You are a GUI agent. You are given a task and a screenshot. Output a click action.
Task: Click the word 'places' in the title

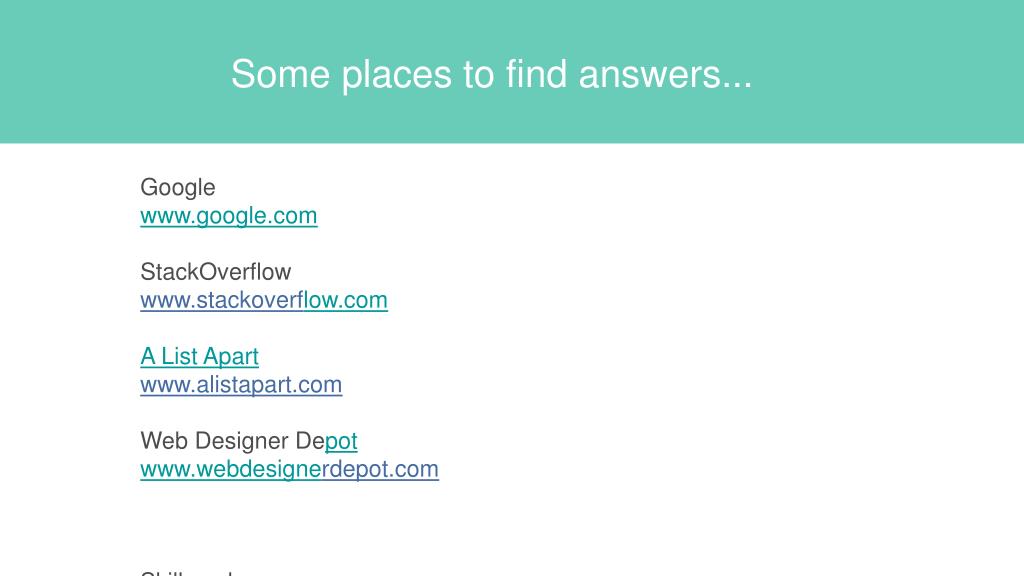pos(396,75)
